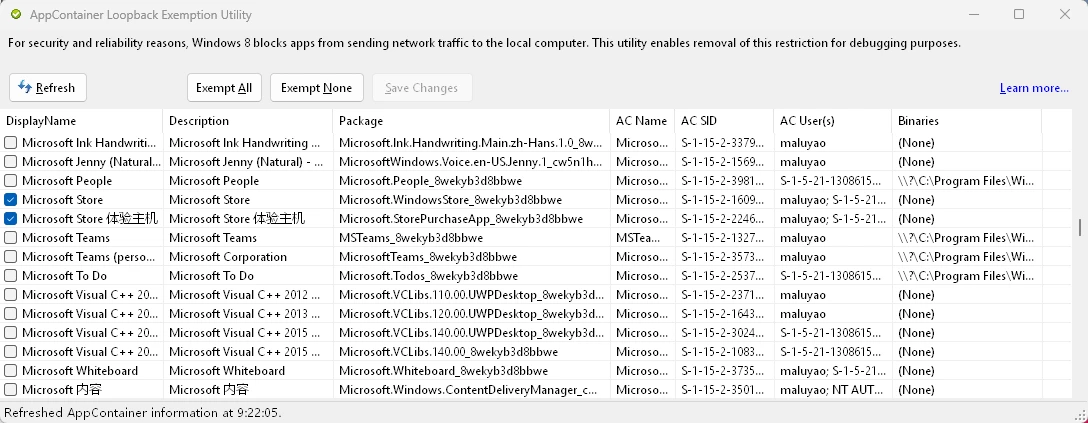The width and height of the screenshot is (1088, 423).
Task: Enable exemption for Microsoft People
Action: (10, 181)
